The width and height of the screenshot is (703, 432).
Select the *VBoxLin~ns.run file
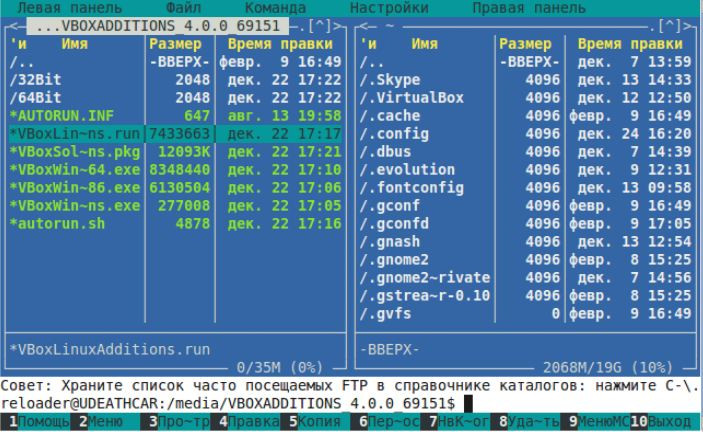pyautogui.click(x=175, y=134)
